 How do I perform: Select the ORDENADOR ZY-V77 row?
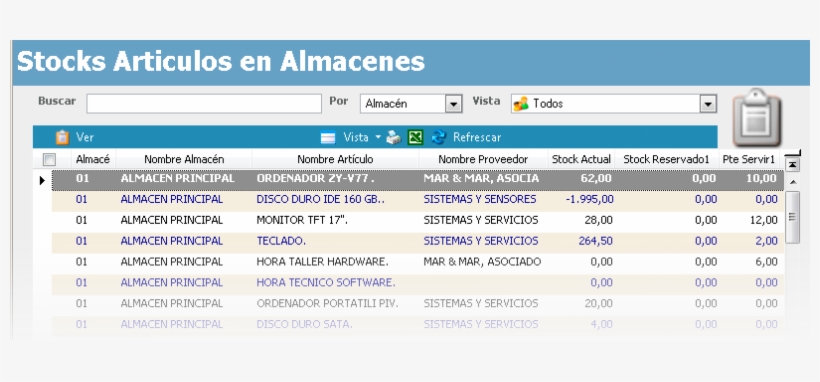417,179
